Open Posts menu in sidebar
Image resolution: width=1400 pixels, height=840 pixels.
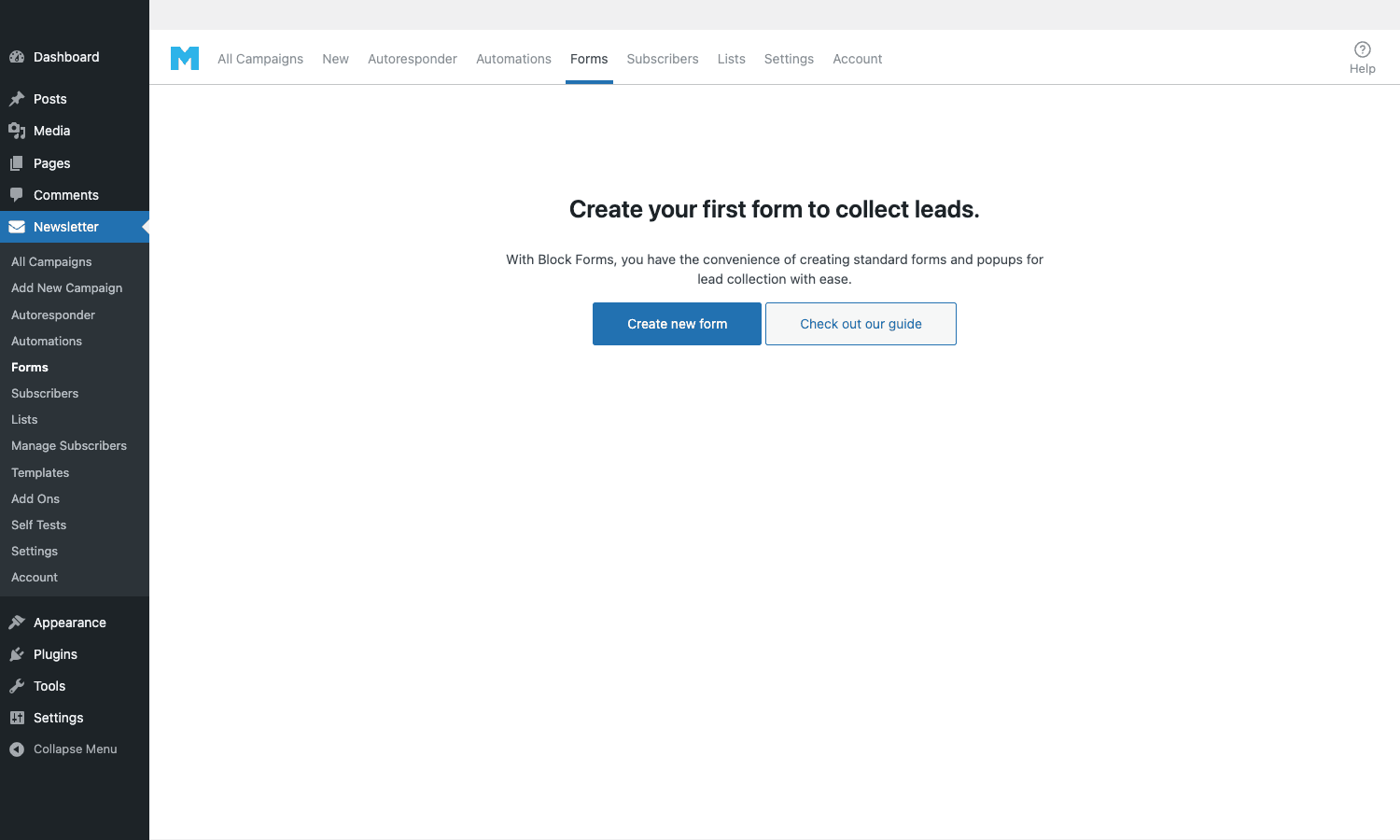point(75,99)
